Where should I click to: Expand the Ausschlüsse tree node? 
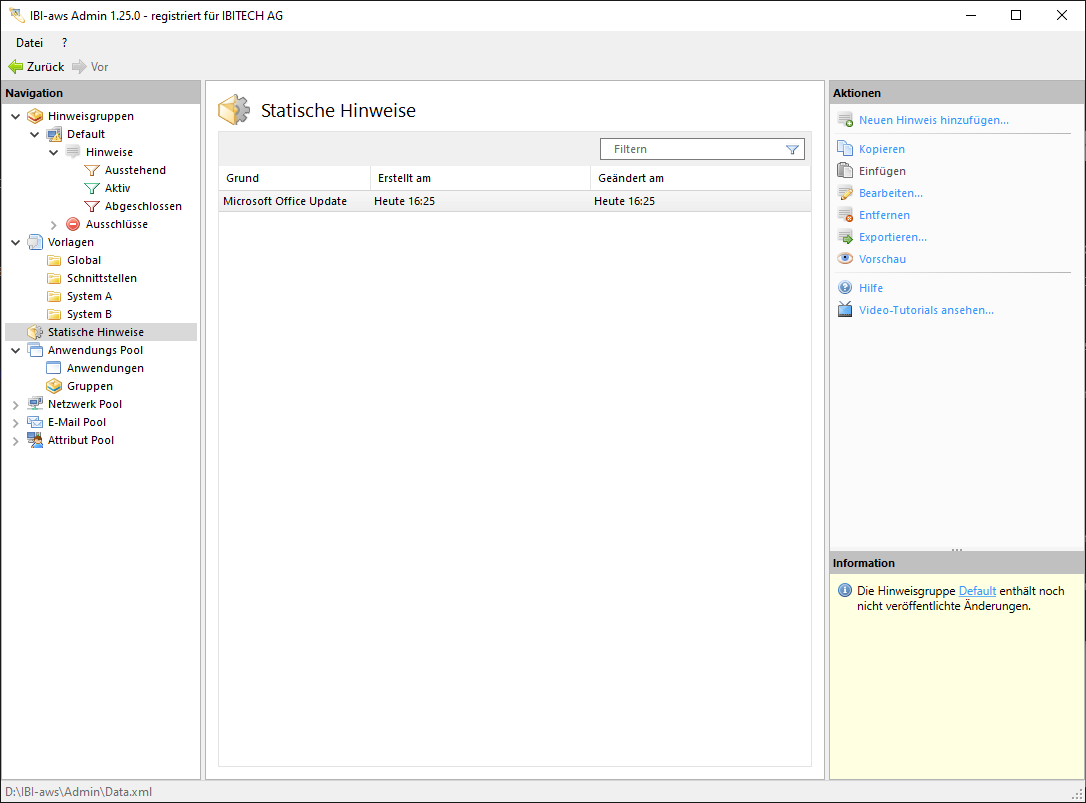point(54,225)
